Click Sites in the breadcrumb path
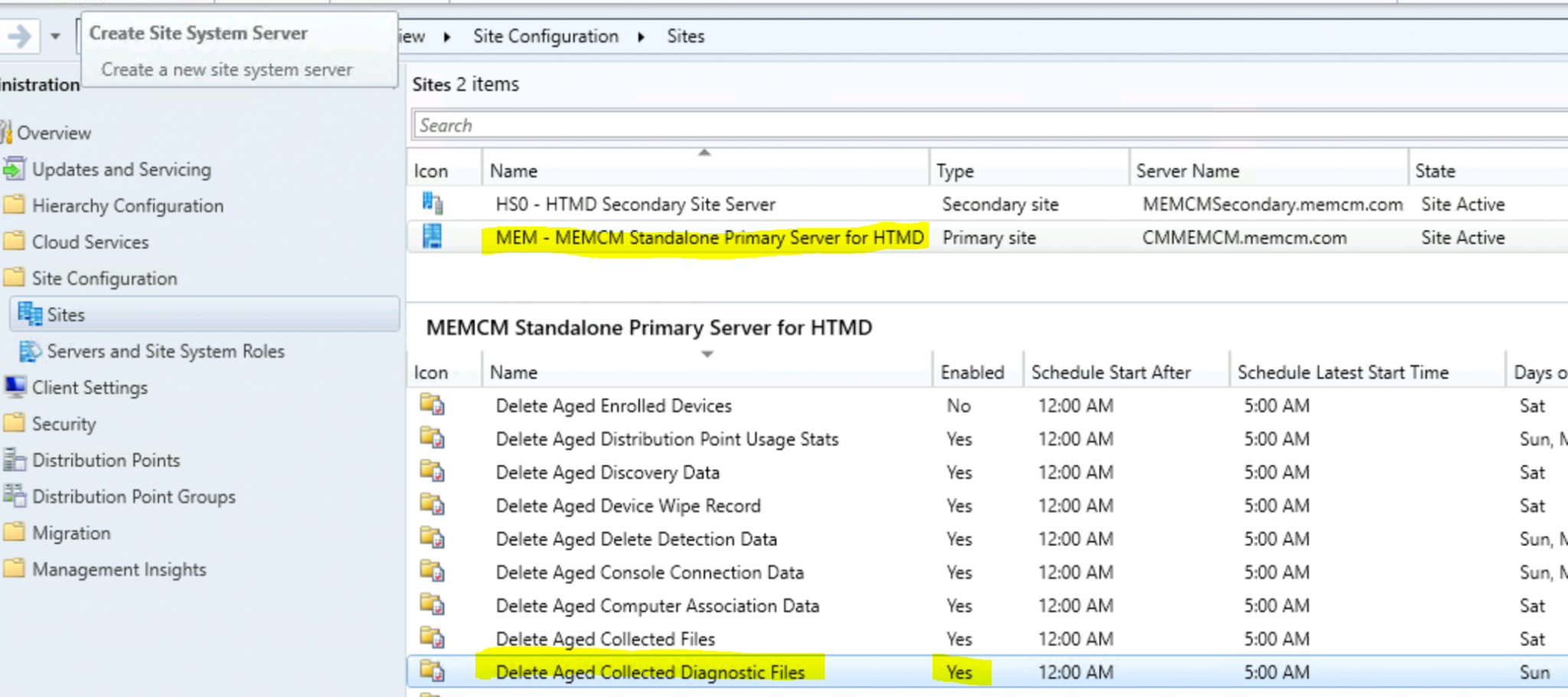The height and width of the screenshot is (697, 1568). tap(685, 36)
